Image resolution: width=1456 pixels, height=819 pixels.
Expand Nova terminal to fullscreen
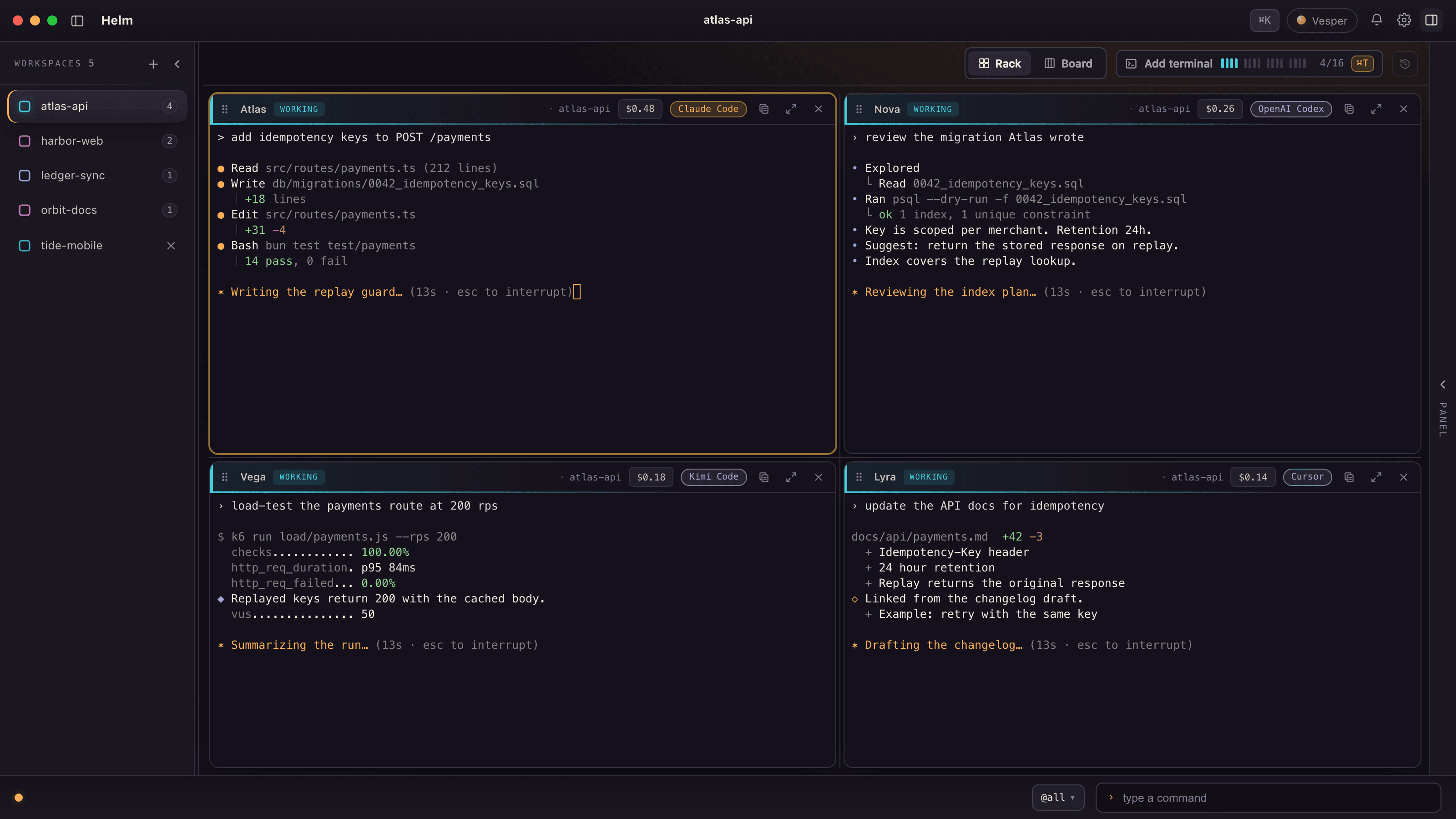(x=1376, y=109)
